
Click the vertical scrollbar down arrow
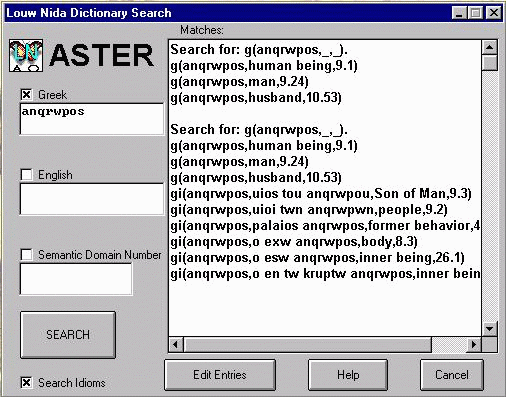(x=490, y=329)
